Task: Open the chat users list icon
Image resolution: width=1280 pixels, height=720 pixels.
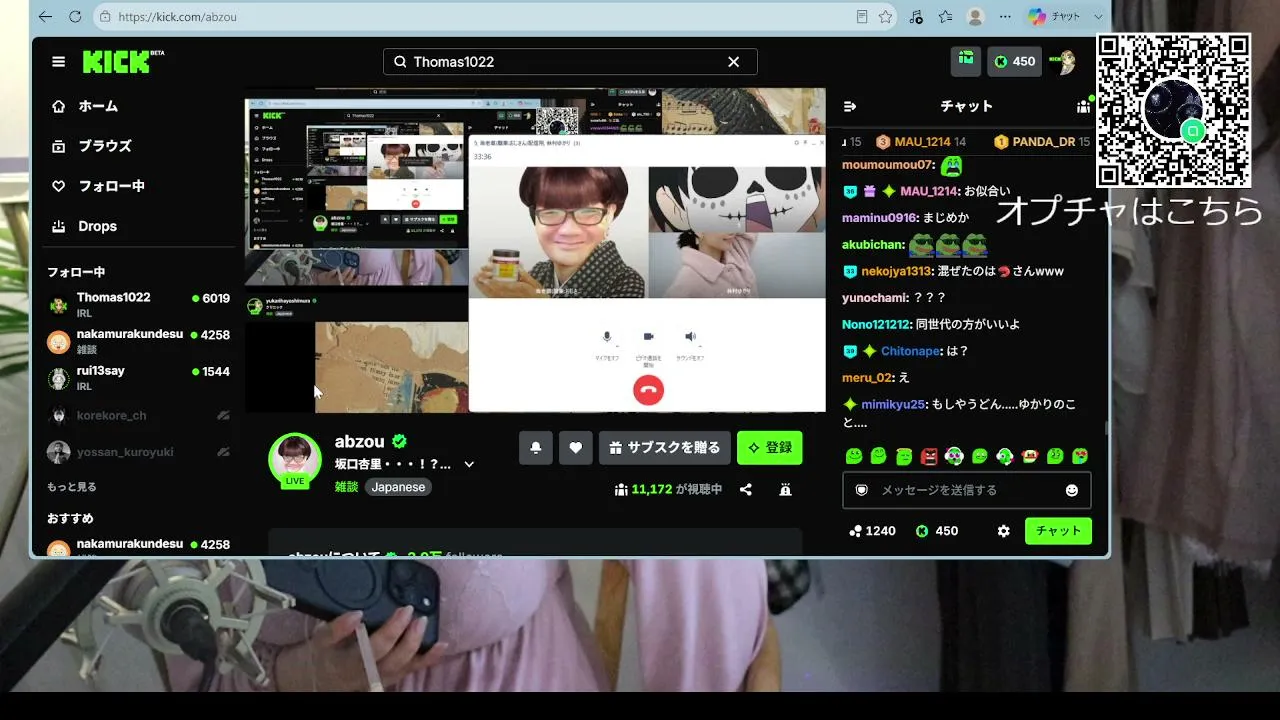Action: coord(1083,106)
